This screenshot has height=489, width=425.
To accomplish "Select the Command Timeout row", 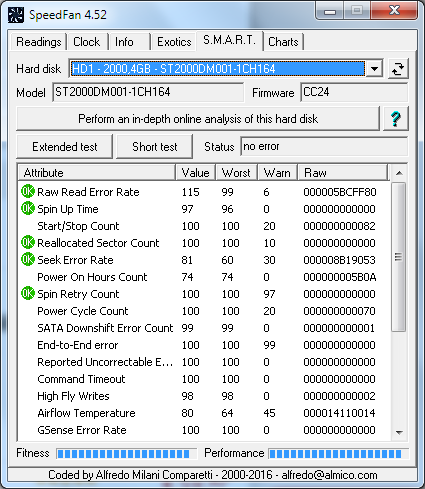I will pos(204,379).
